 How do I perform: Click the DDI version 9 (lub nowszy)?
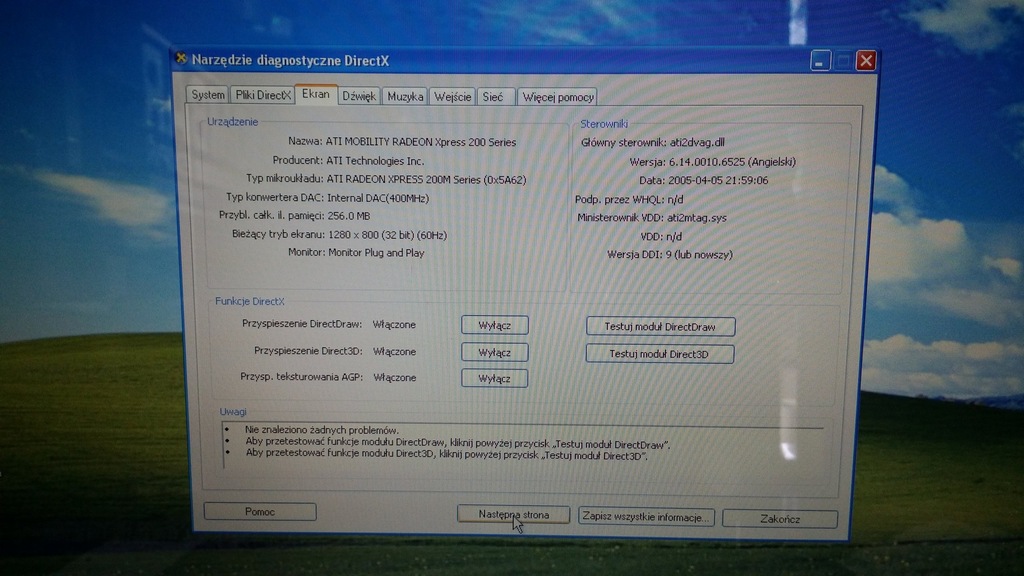[699, 255]
